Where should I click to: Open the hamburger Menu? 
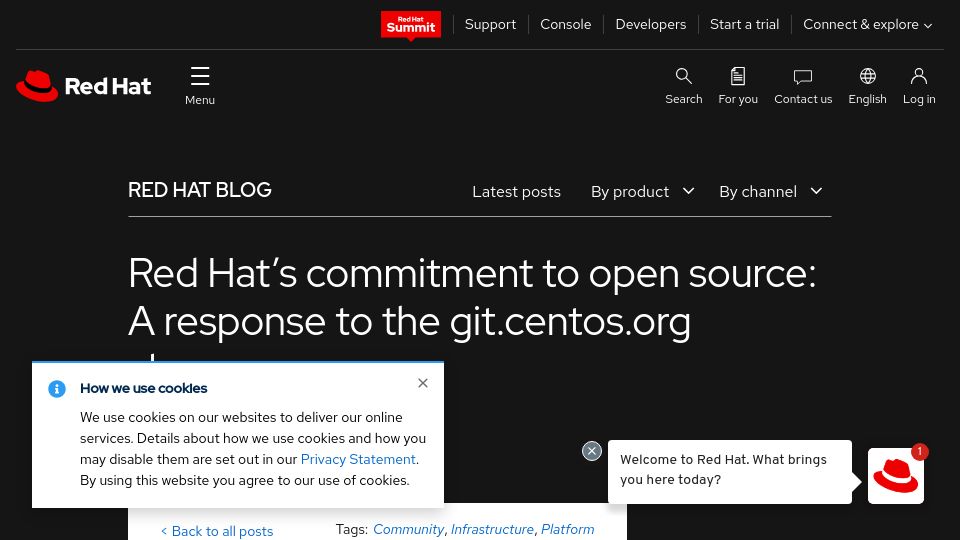tap(200, 86)
